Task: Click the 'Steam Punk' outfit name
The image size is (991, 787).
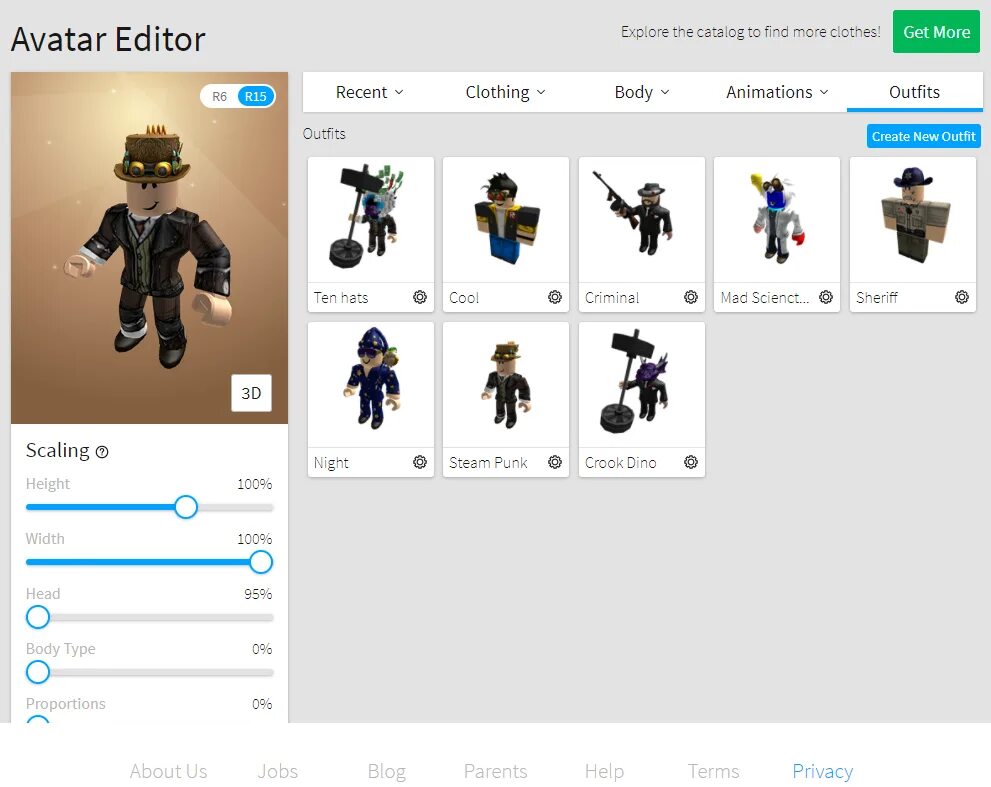Action: tap(488, 463)
